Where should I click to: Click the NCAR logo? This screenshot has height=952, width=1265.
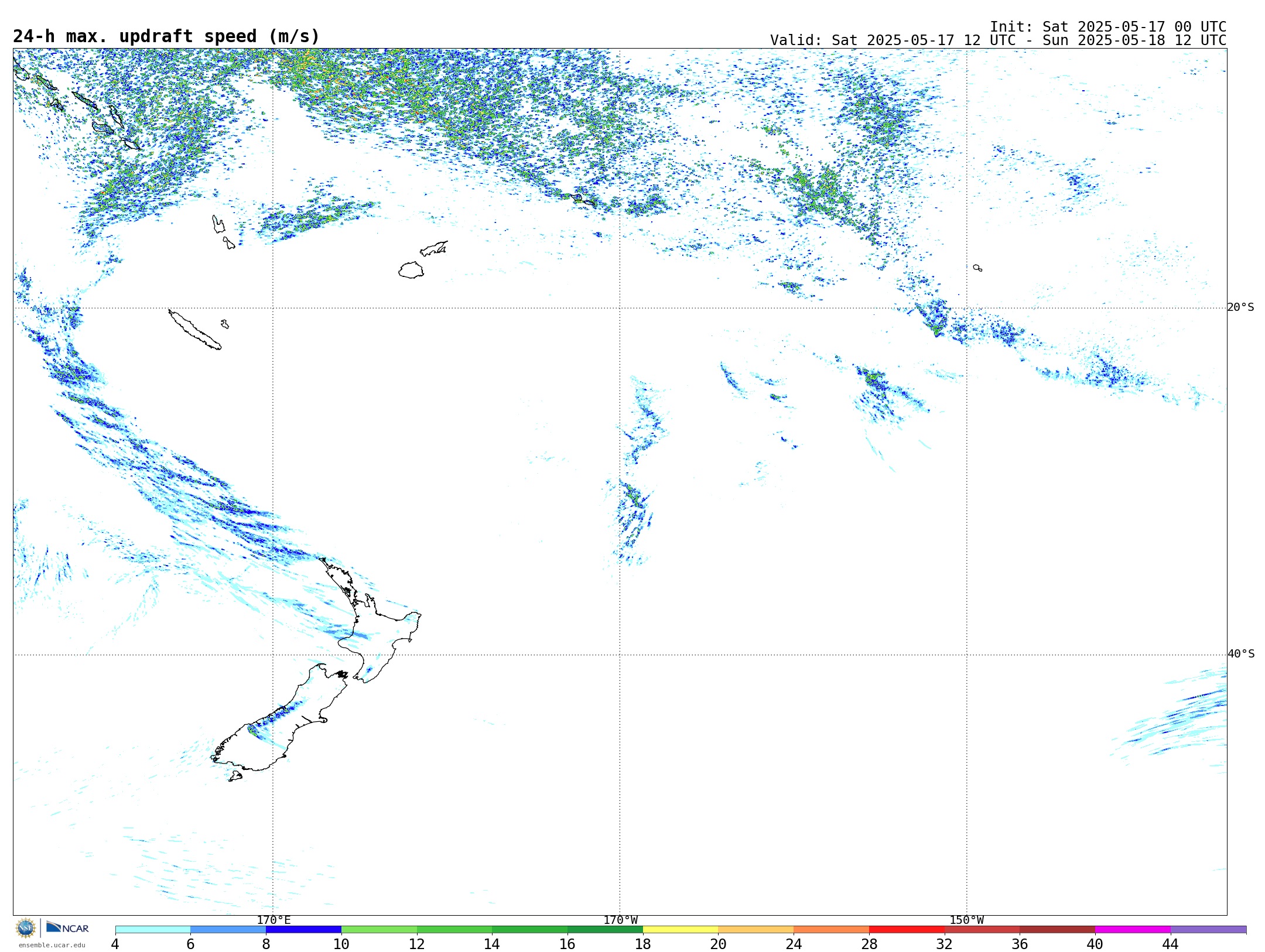(67, 927)
